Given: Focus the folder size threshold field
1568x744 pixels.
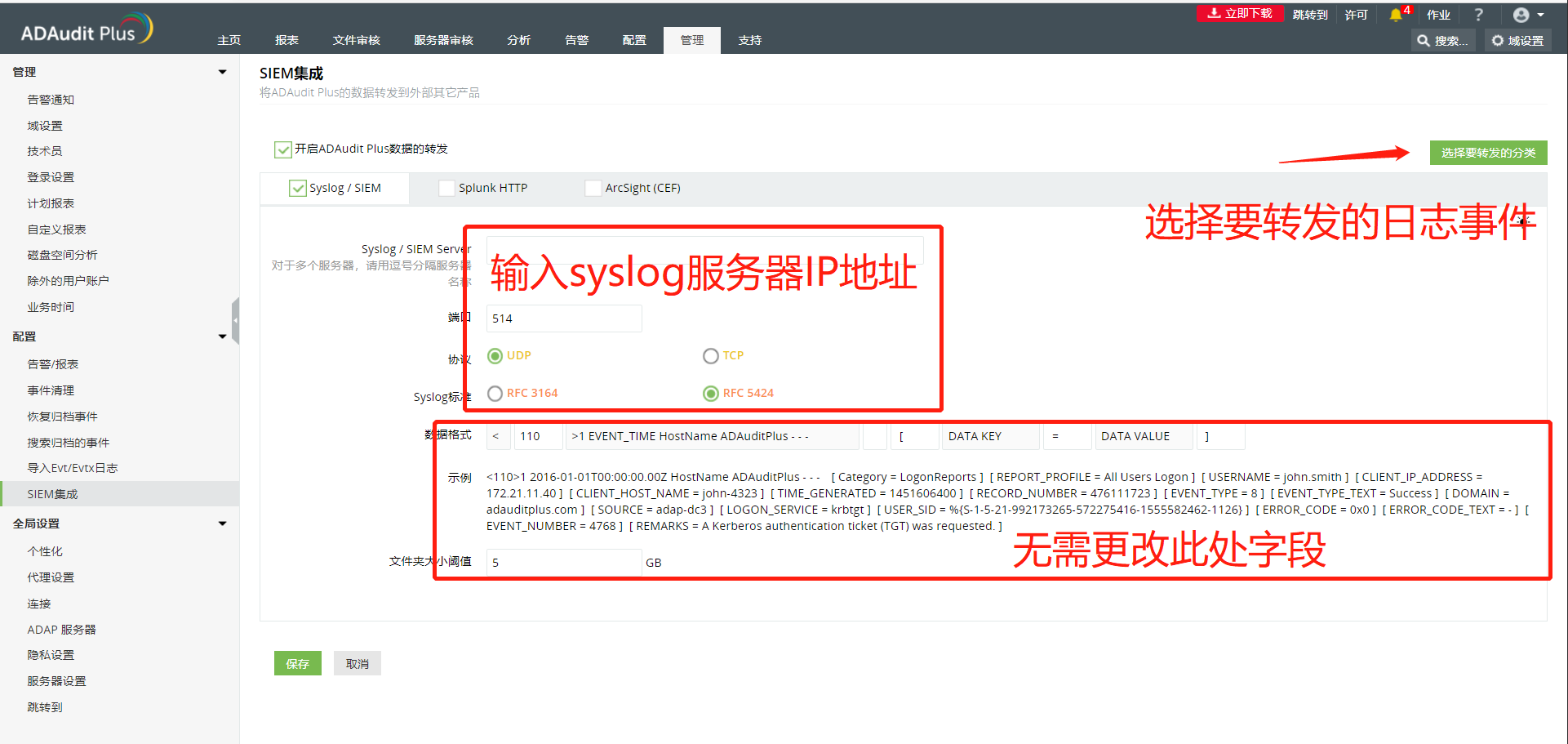Looking at the screenshot, I should tap(564, 563).
